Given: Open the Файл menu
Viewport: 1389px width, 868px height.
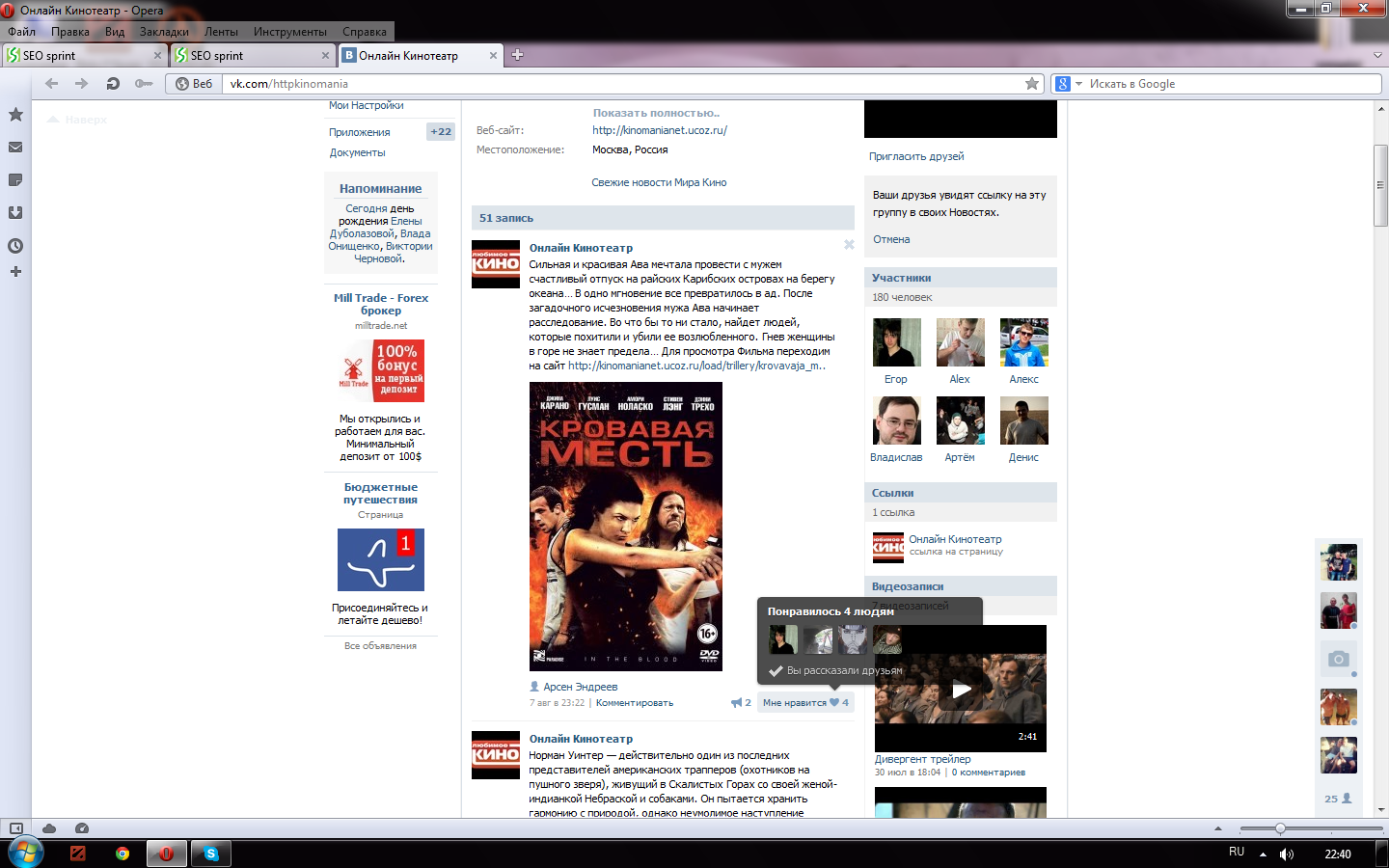Looking at the screenshot, I should pos(21,32).
